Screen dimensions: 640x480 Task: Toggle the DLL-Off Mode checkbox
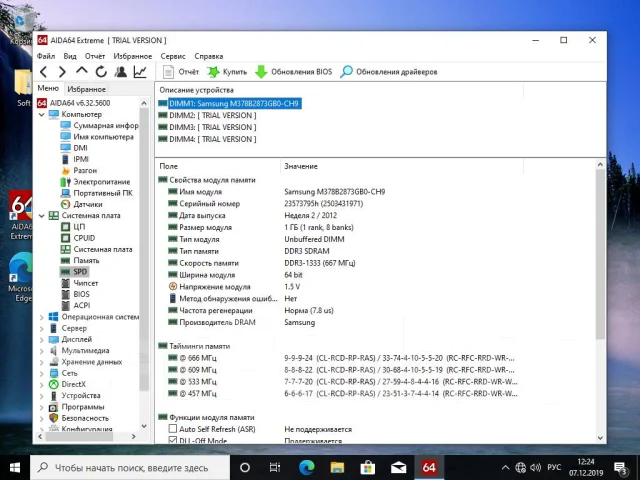173,440
